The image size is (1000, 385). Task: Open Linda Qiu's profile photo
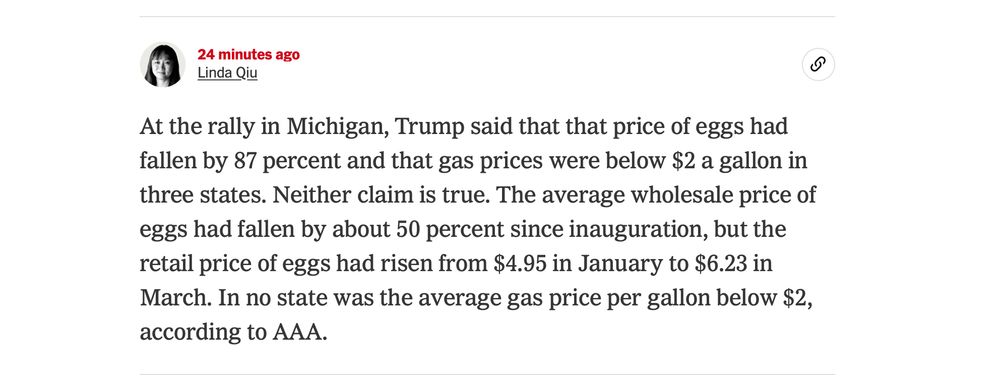click(x=163, y=64)
